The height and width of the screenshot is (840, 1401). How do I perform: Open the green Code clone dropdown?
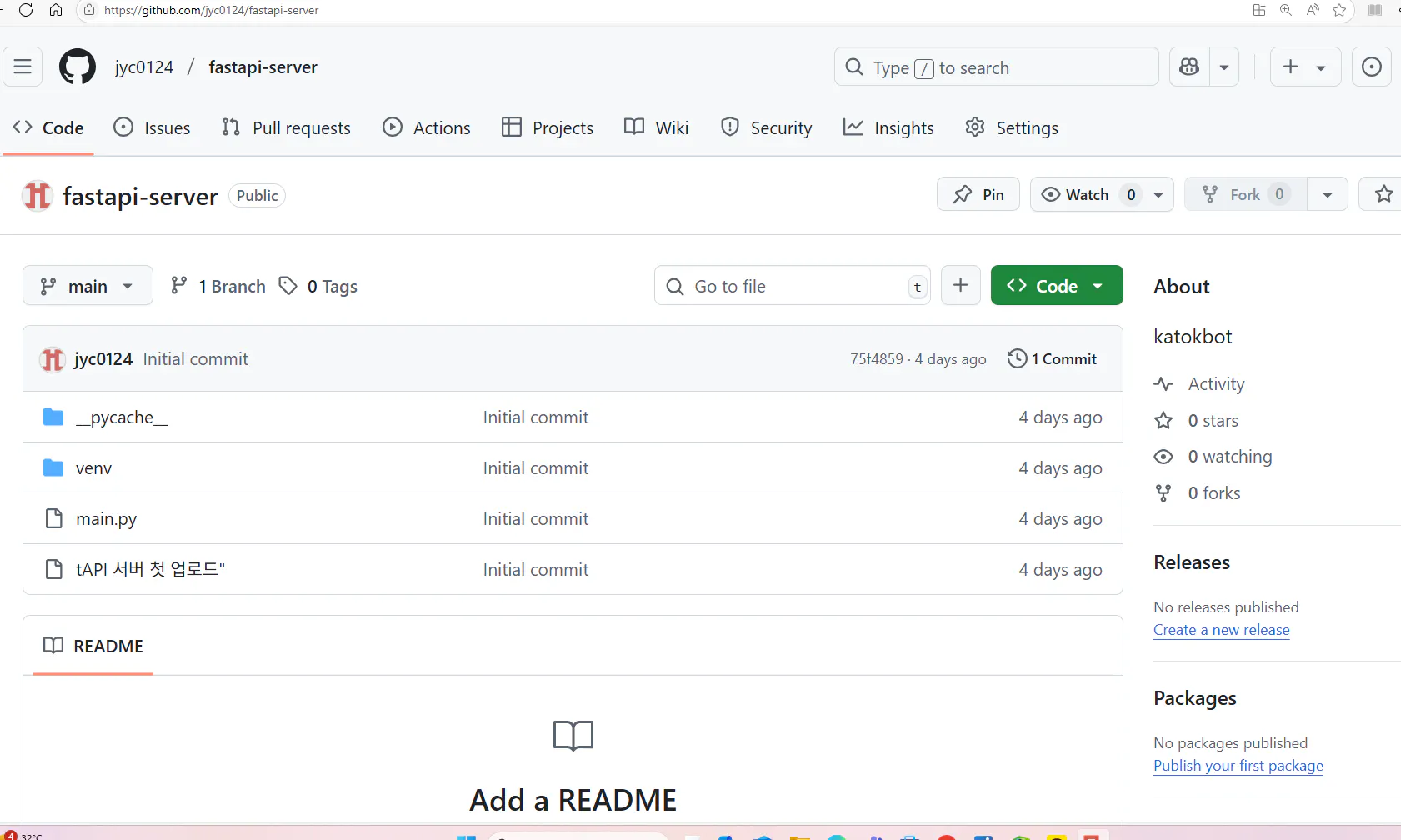(1057, 285)
